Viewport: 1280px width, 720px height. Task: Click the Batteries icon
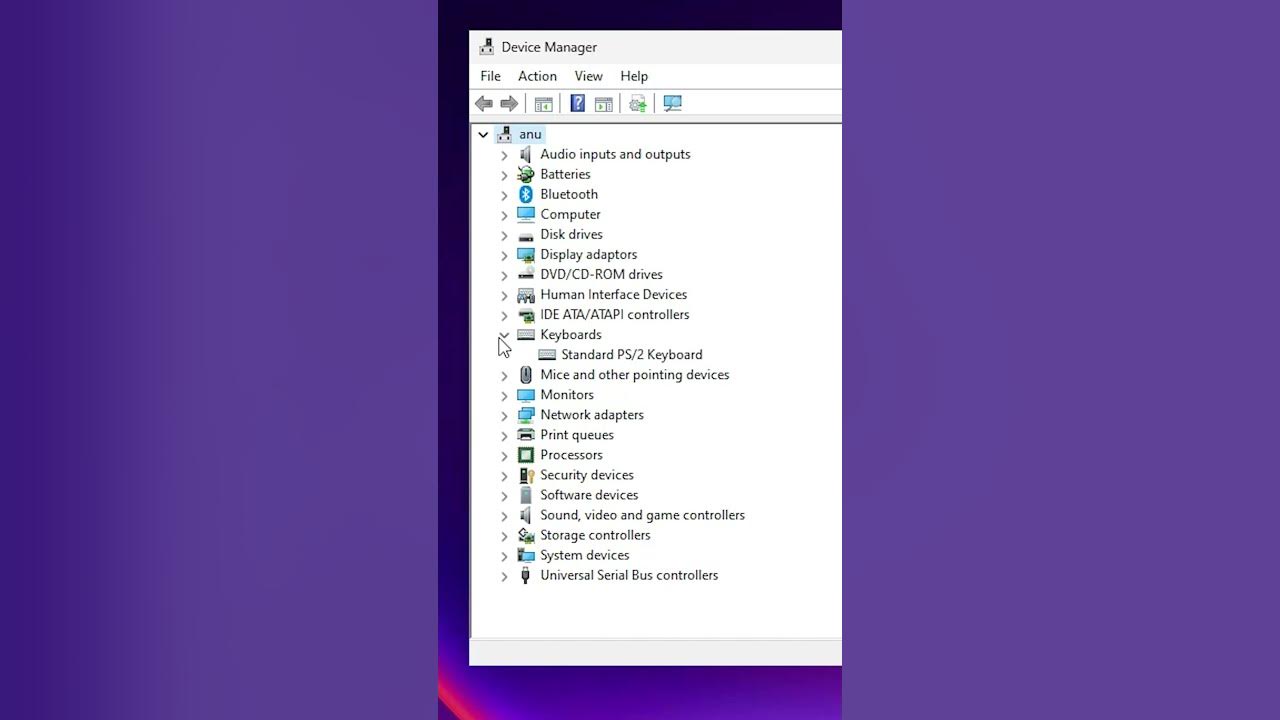pos(526,174)
